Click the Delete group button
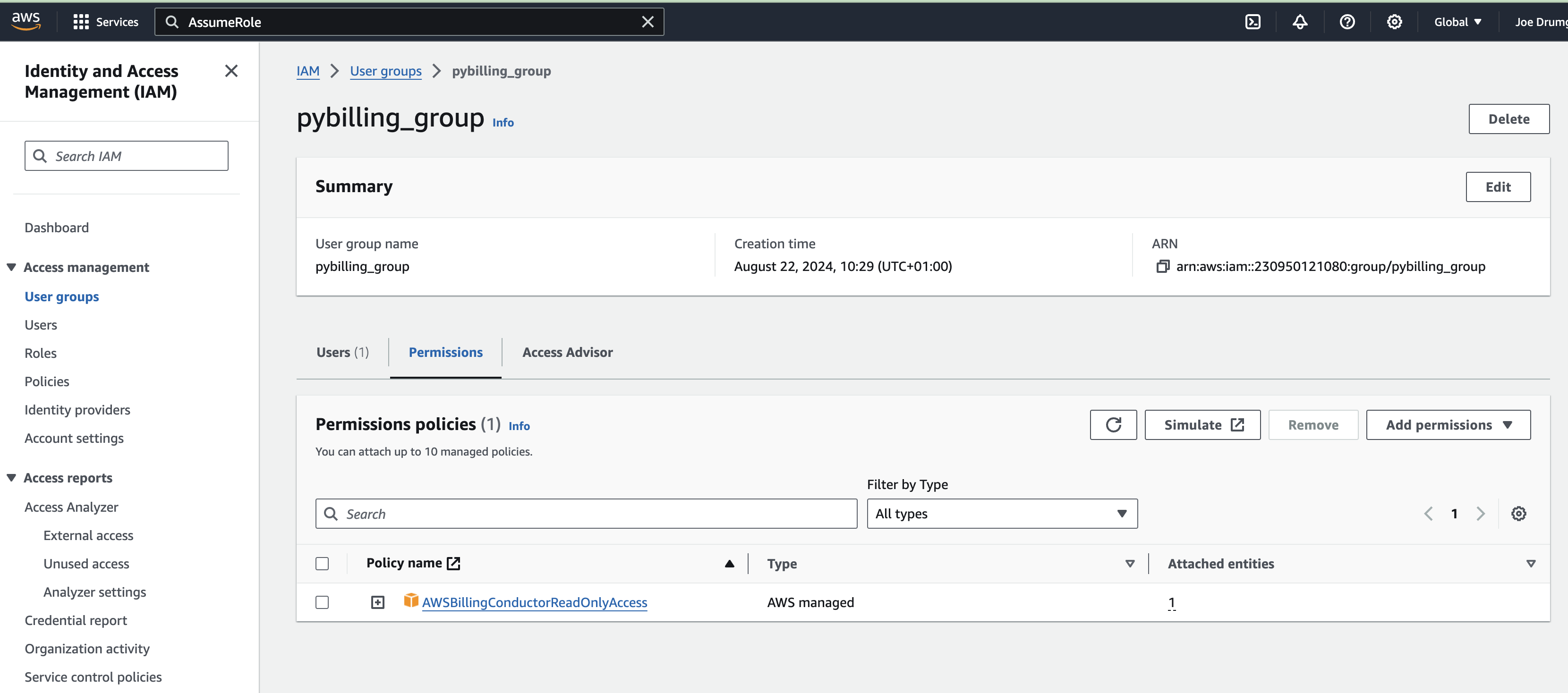 click(x=1508, y=118)
